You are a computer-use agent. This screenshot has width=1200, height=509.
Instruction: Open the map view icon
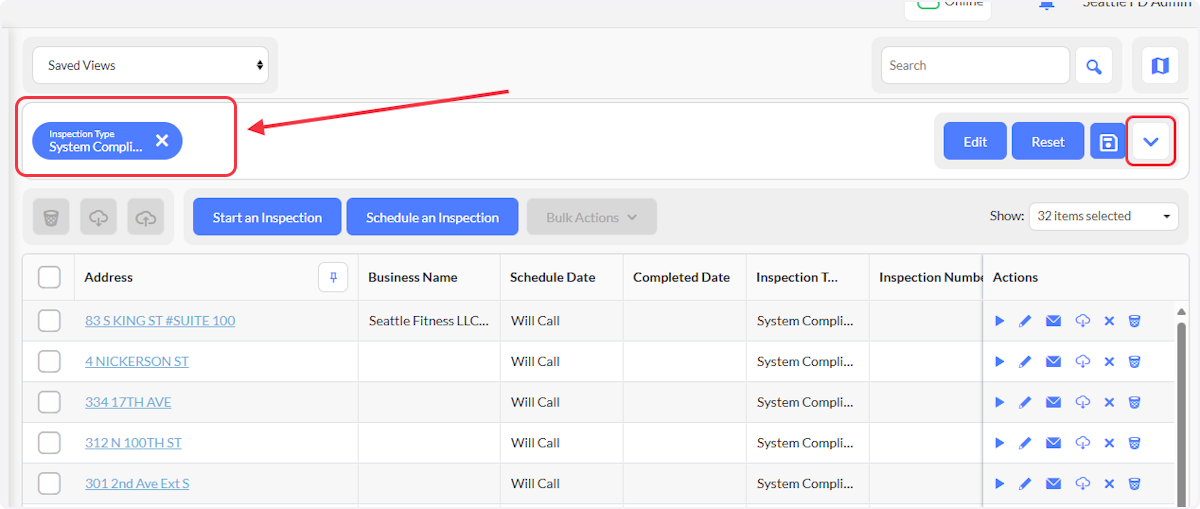click(x=1160, y=66)
